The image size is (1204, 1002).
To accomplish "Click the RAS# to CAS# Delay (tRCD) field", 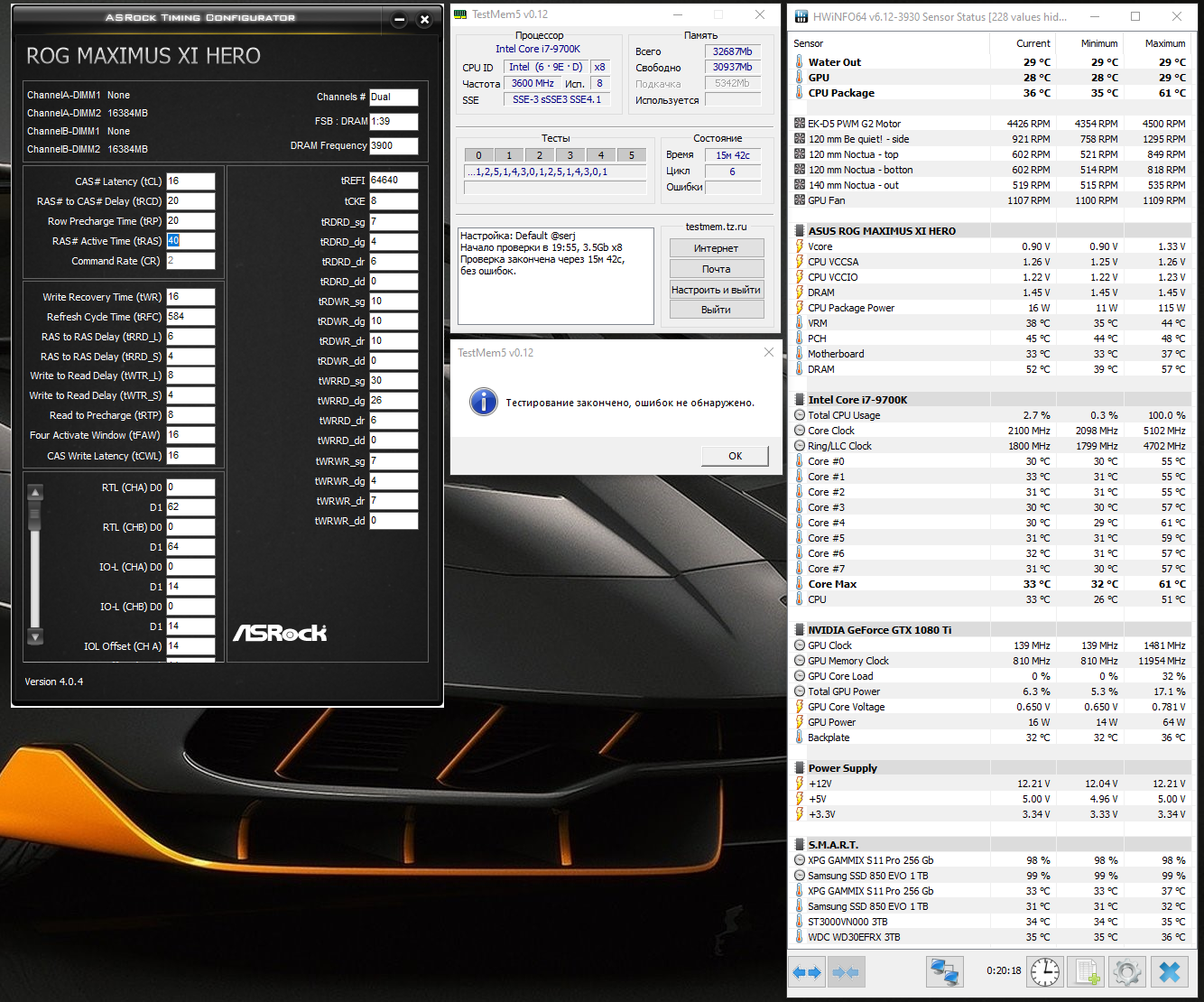I will coord(190,201).
